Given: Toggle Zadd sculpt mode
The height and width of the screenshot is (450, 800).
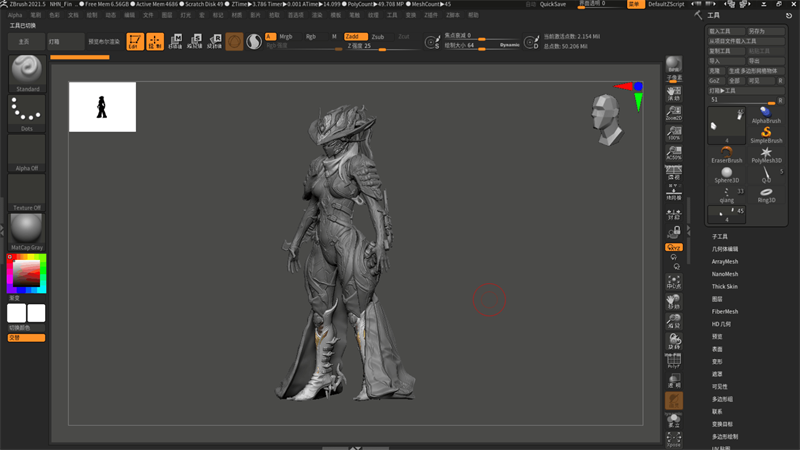Looking at the screenshot, I should click(355, 36).
